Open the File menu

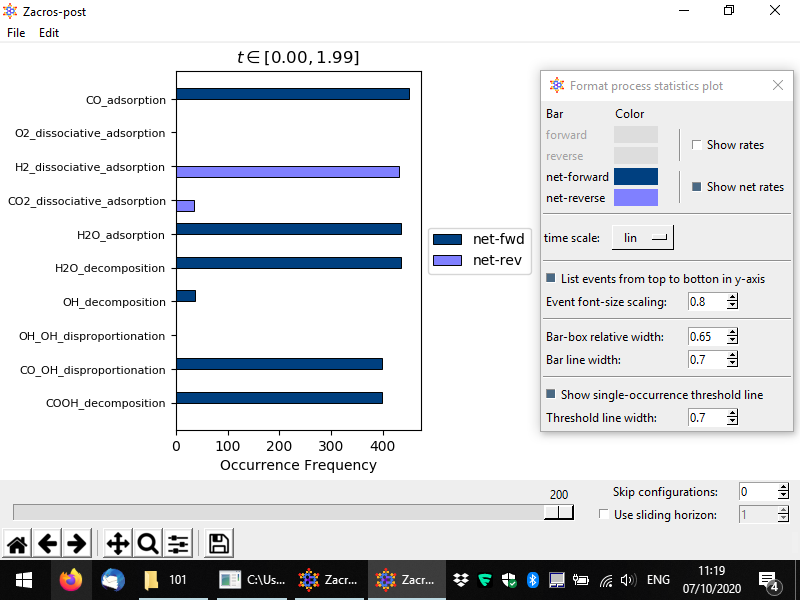[16, 33]
